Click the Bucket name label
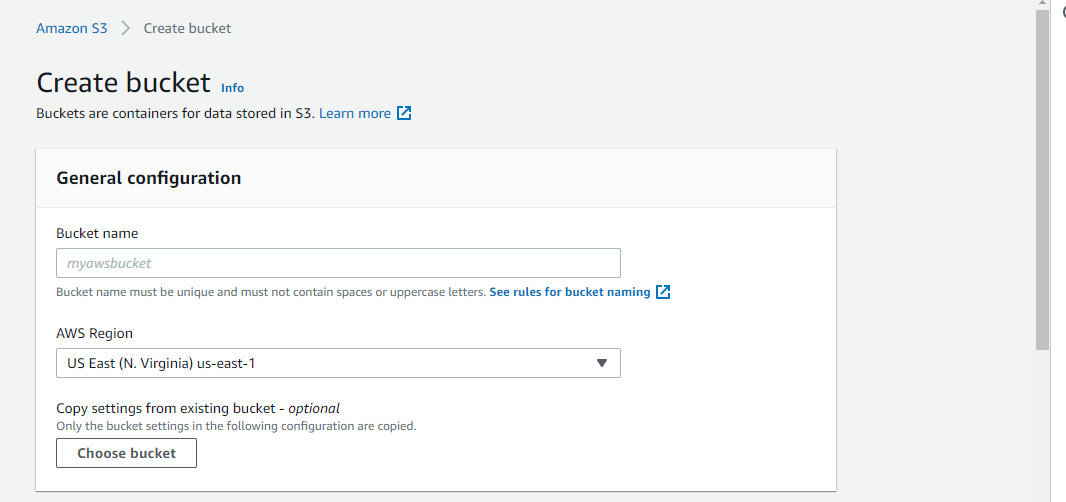Viewport: 1066px width, 502px height. (x=97, y=233)
